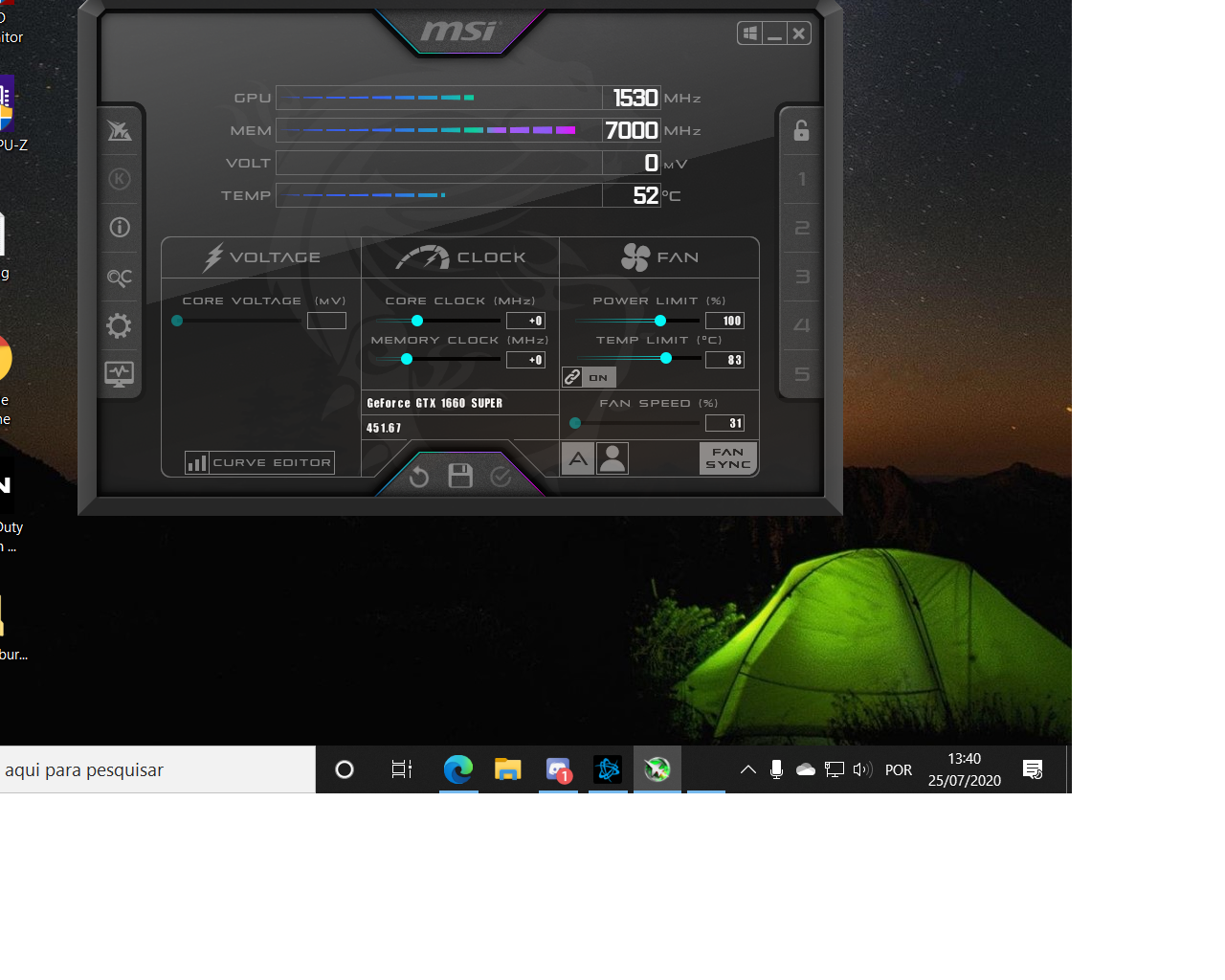Select profile slot 5
The height and width of the screenshot is (980, 1225).
(x=802, y=374)
